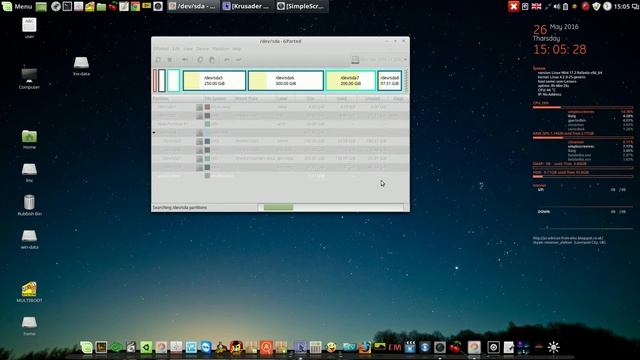Open the 'user' desktop icon

click(29, 28)
